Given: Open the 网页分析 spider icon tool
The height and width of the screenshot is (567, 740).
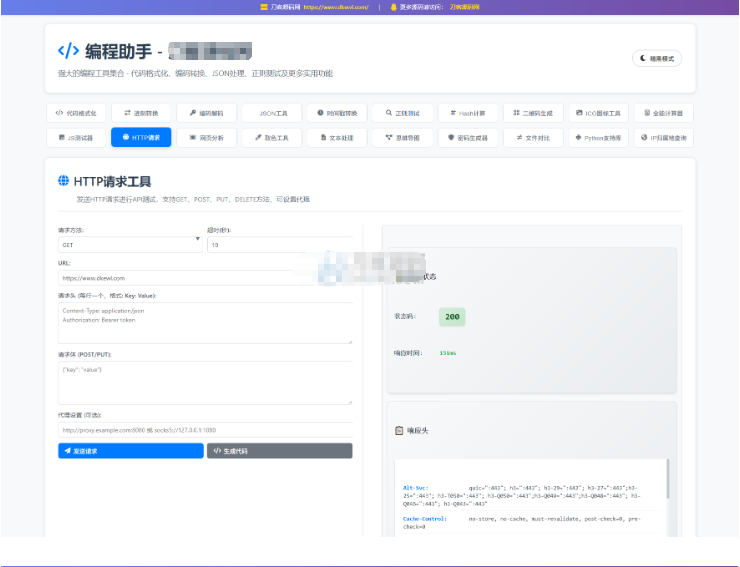Looking at the screenshot, I should [206, 138].
